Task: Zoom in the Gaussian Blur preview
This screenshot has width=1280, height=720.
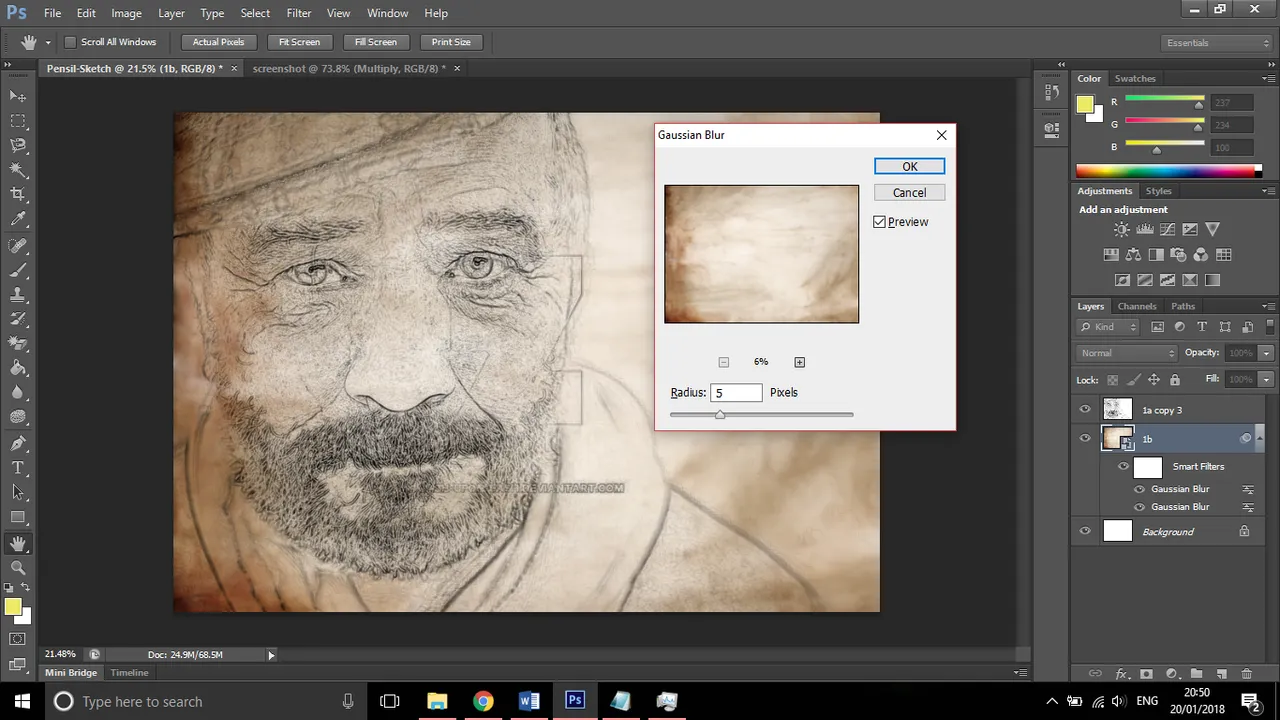Action: click(x=799, y=362)
